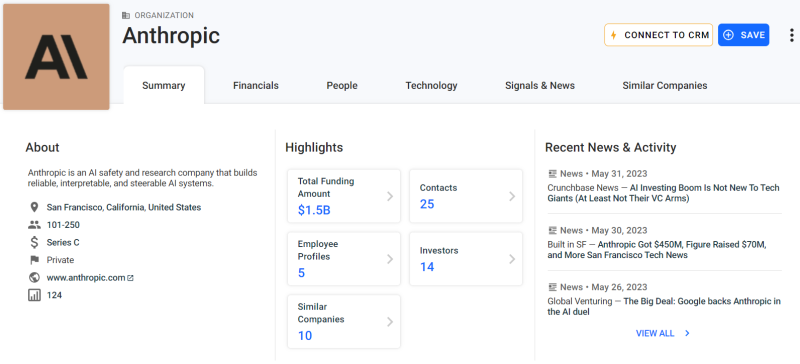Click the 124 rank value
The image size is (800, 364).
click(x=54, y=295)
